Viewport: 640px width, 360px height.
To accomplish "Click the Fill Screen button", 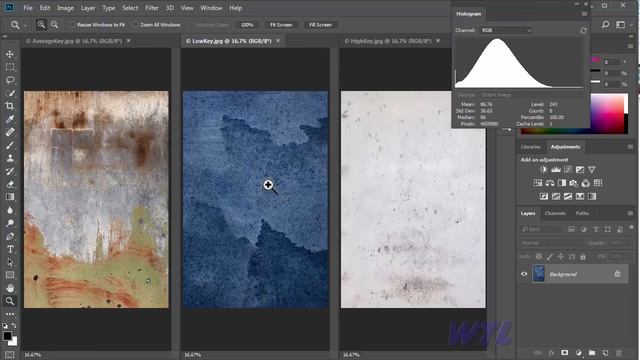I will click(320, 25).
